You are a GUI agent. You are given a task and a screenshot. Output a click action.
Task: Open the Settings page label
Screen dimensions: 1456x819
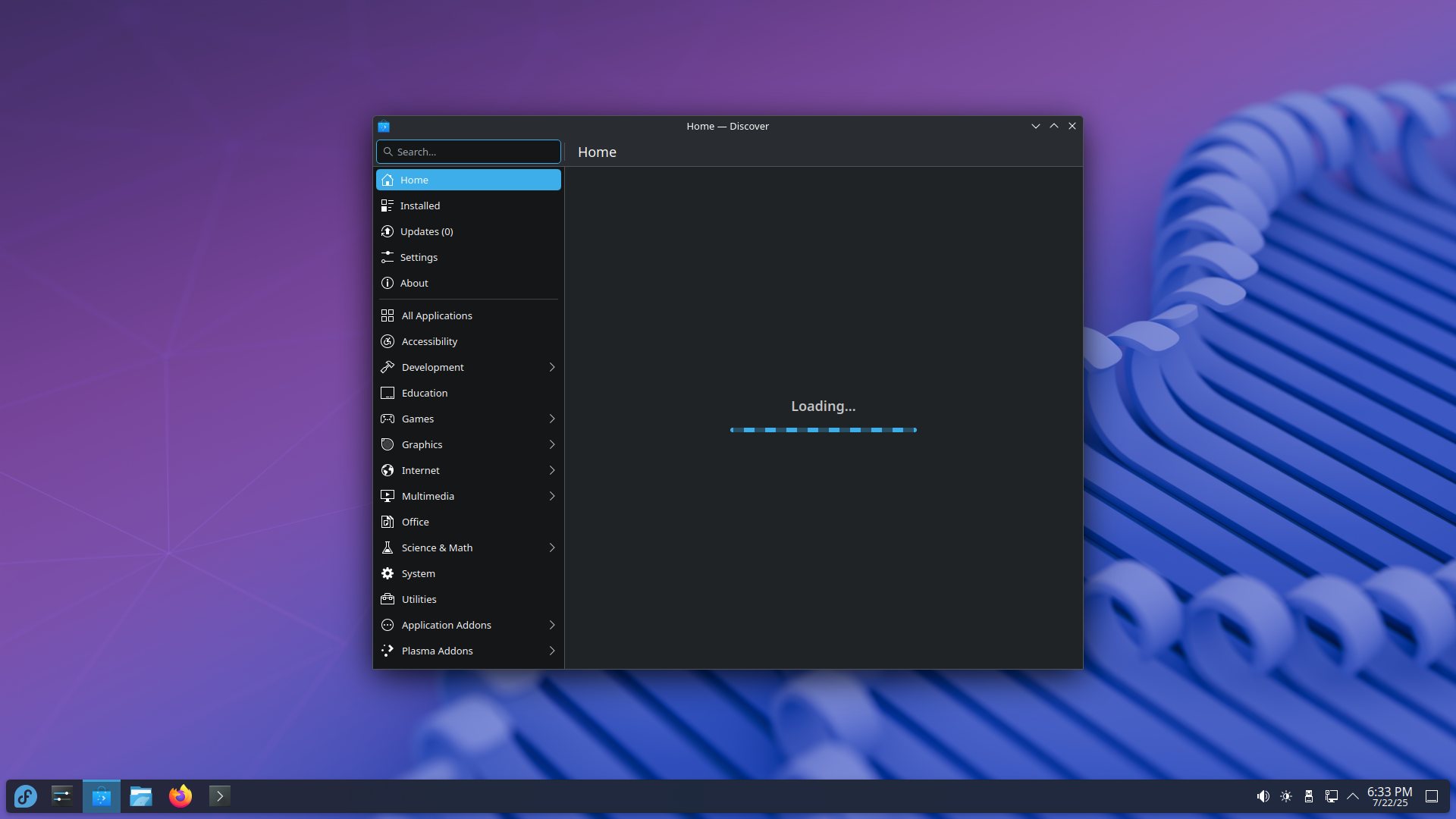pyautogui.click(x=419, y=257)
